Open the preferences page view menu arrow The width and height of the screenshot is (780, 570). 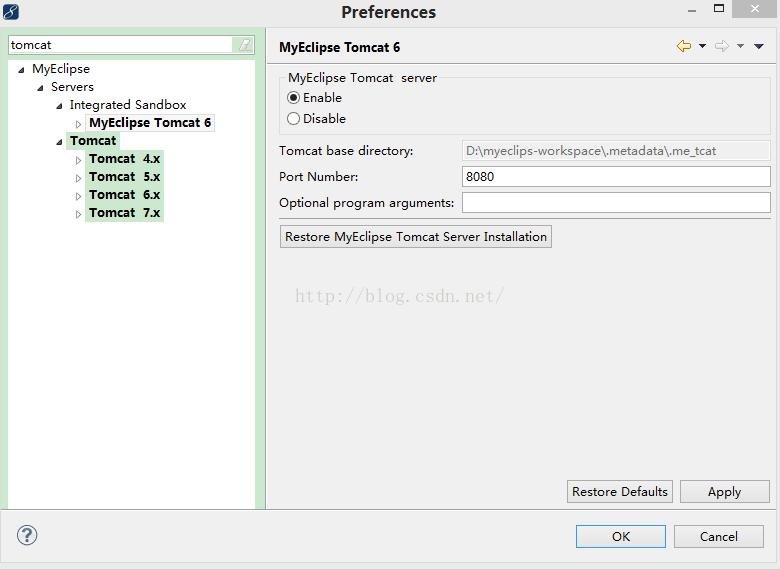point(759,46)
